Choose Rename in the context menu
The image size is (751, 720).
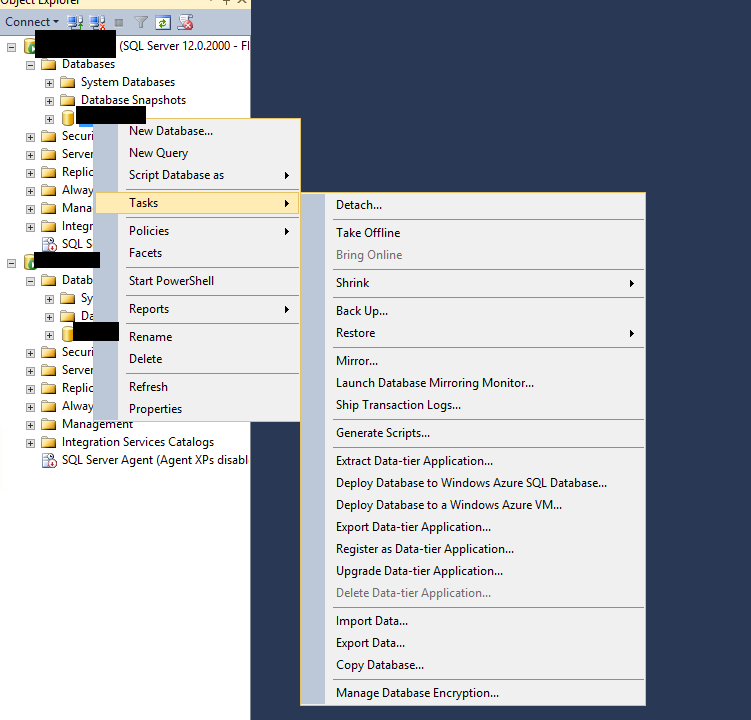pos(197,337)
